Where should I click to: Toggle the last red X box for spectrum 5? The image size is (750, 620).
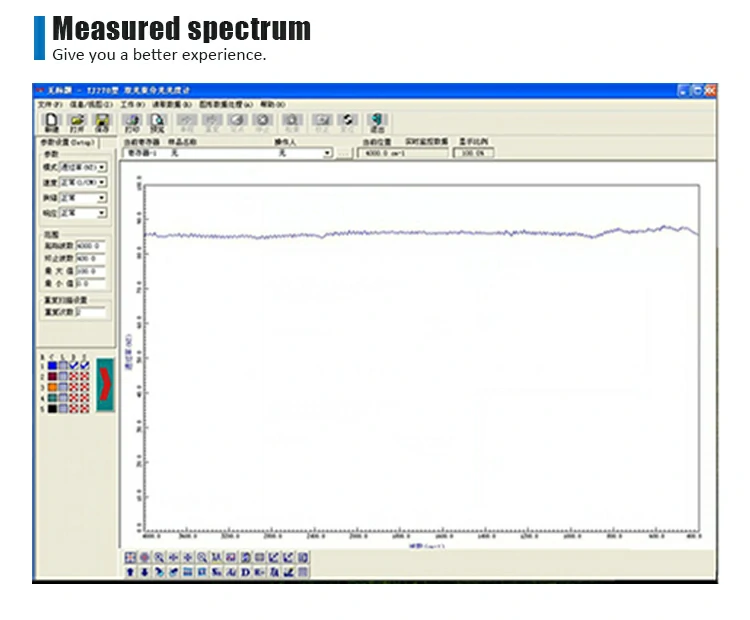(x=84, y=408)
